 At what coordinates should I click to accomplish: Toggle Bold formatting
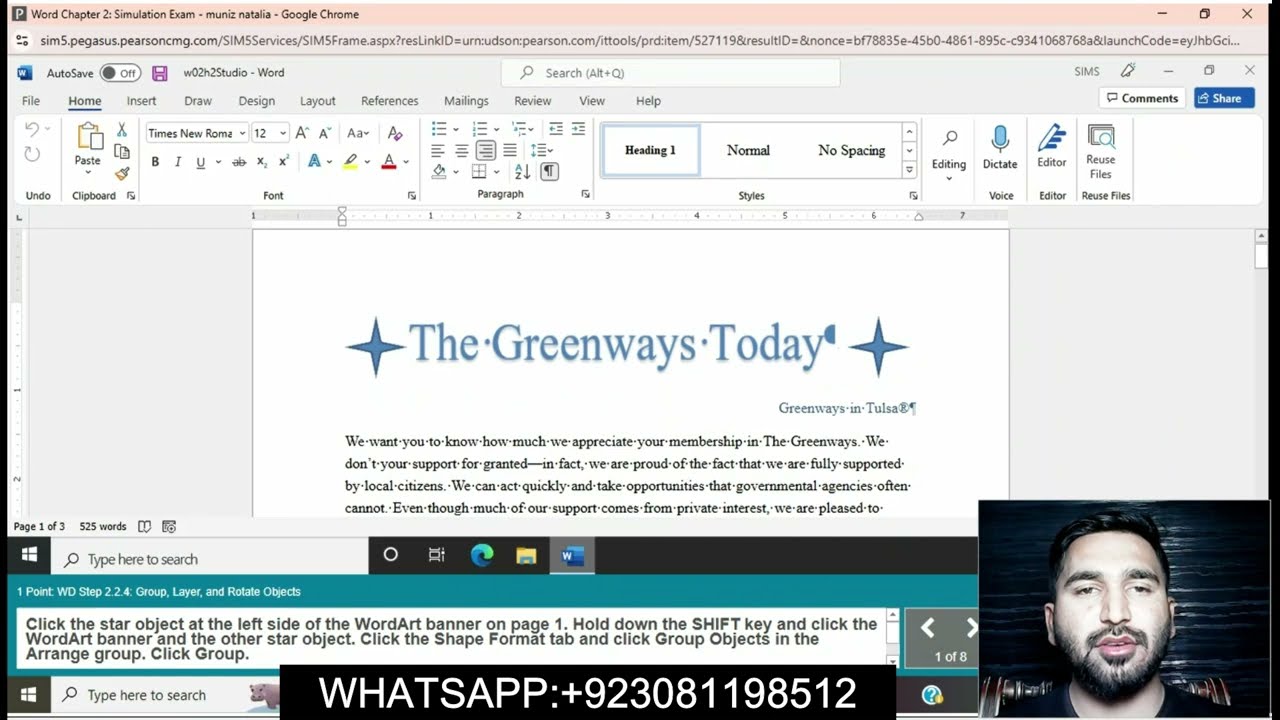click(155, 162)
